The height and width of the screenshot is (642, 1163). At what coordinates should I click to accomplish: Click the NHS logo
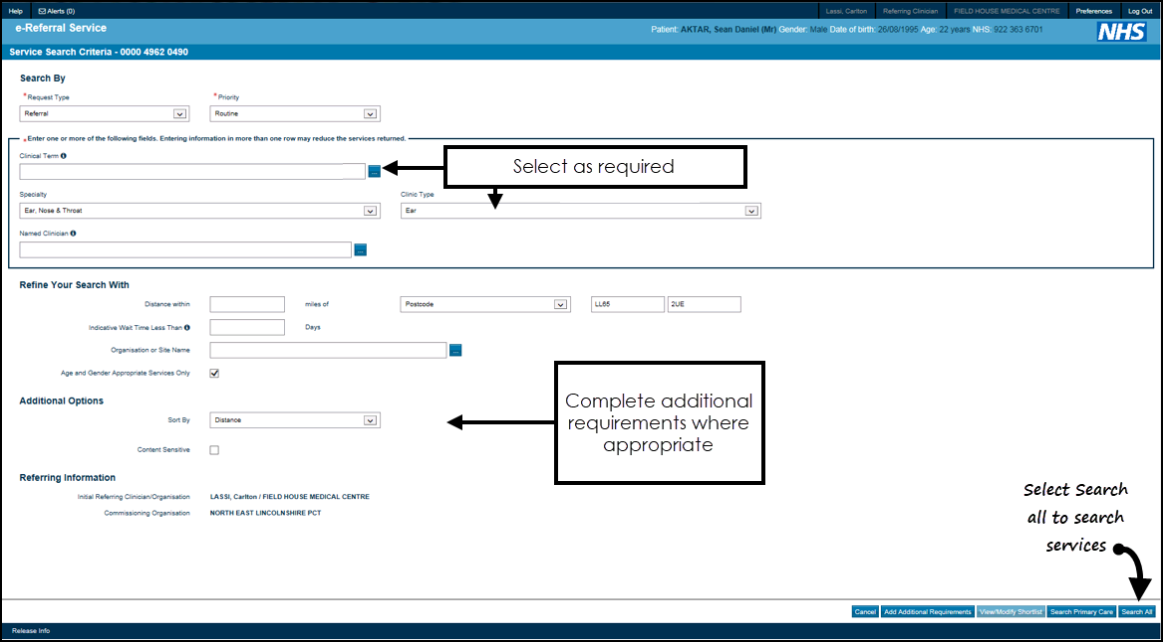click(x=1121, y=31)
